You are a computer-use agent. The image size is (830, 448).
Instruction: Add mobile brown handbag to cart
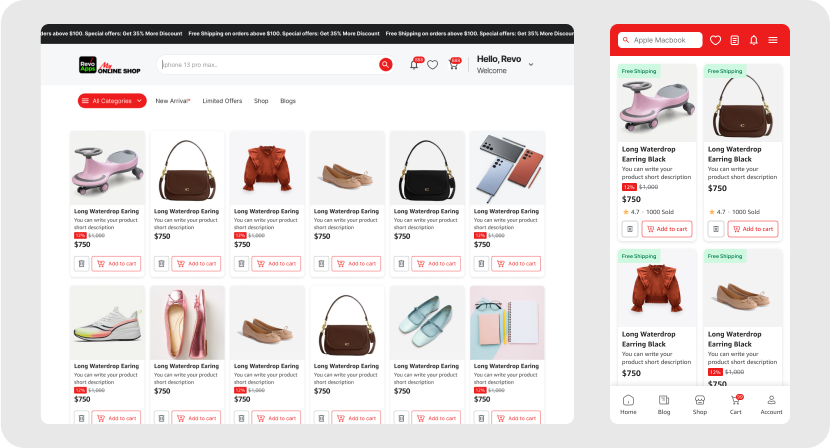click(x=753, y=229)
